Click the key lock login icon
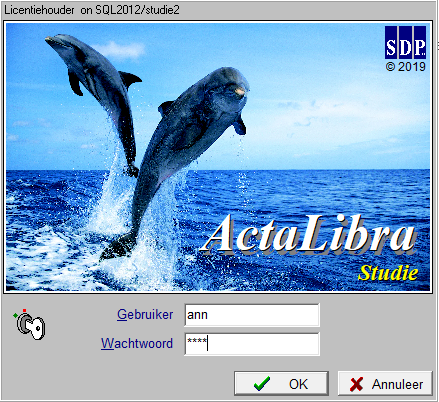The image size is (439, 402). (30, 325)
